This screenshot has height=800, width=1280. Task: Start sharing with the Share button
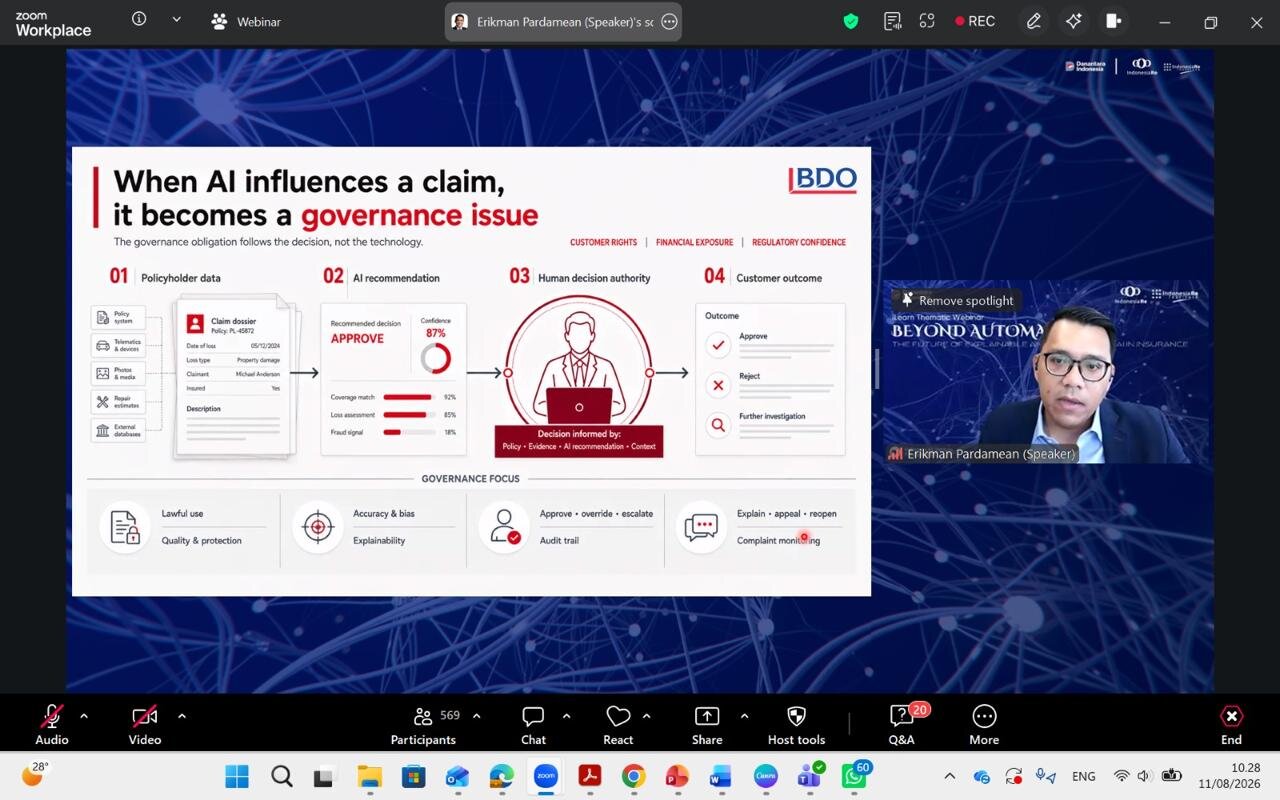point(707,724)
